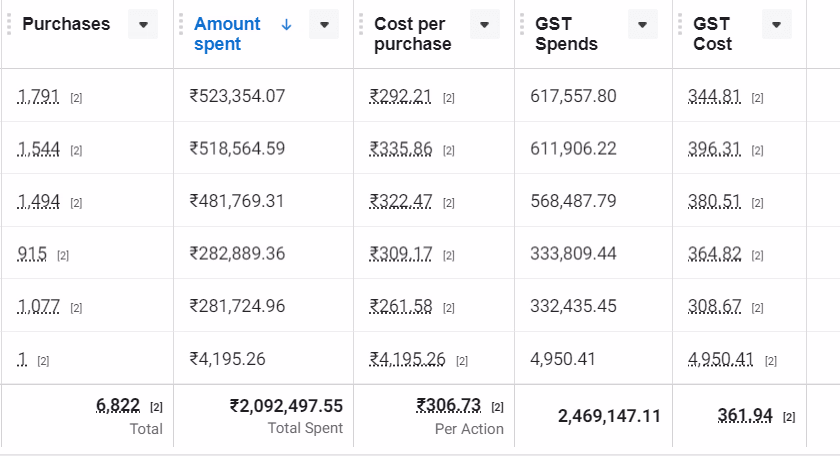Click the Purchases column header text

click(66, 24)
